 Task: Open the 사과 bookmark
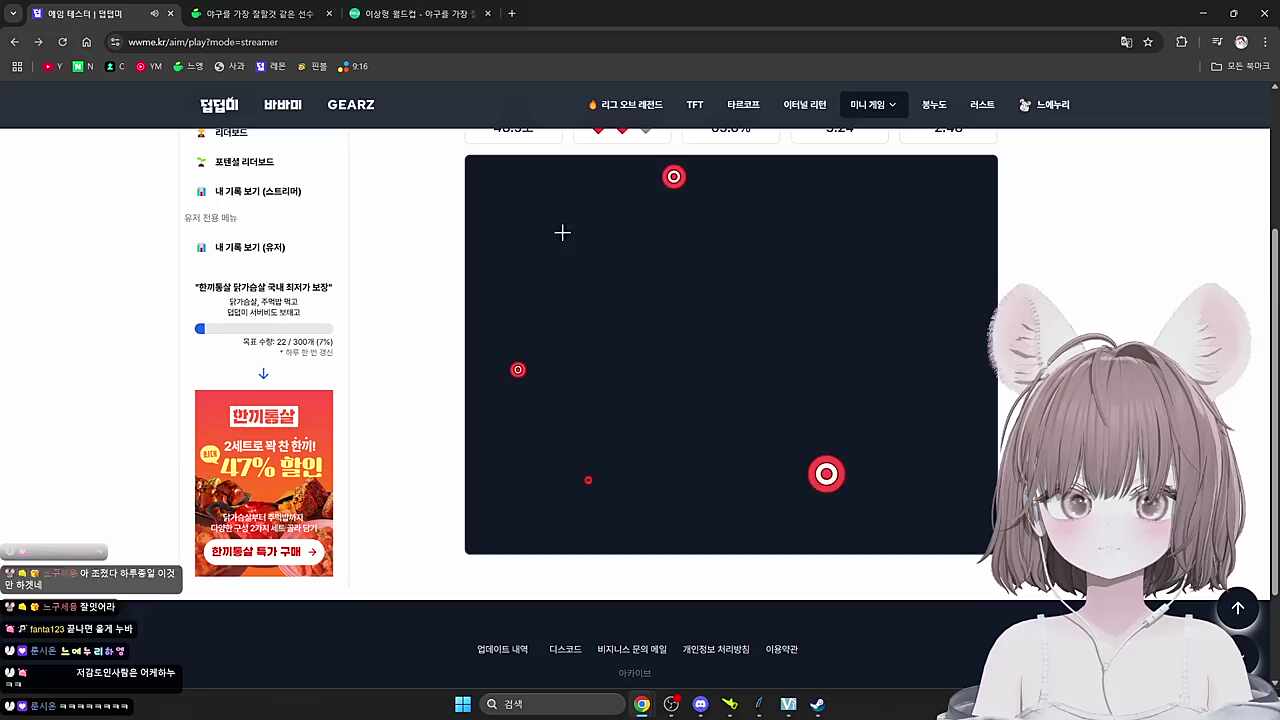tap(229, 67)
